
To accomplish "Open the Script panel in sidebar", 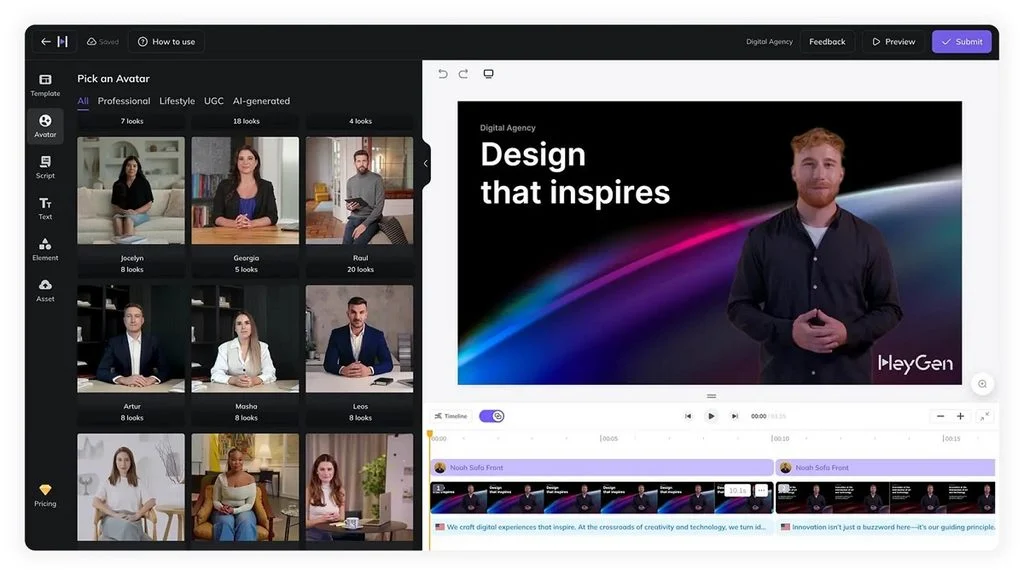I will click(x=45, y=167).
